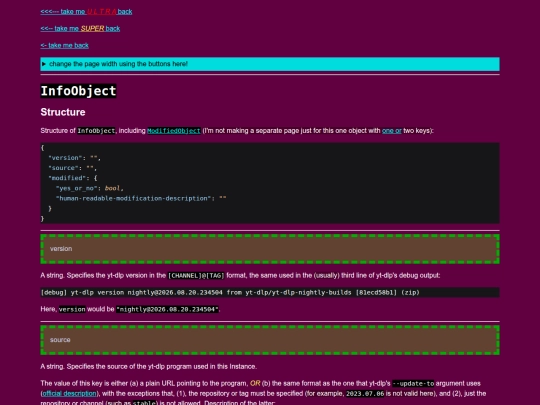Click the '2023.07.06' inline code example
The image size is (540, 405).
pos(365,393)
